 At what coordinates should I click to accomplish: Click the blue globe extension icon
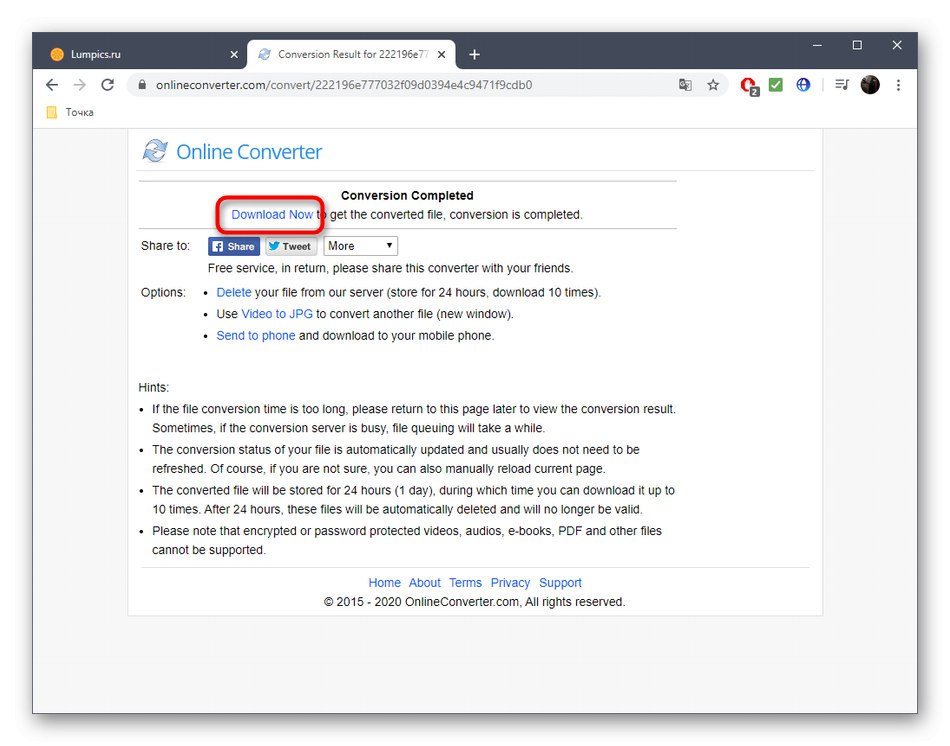click(x=803, y=85)
